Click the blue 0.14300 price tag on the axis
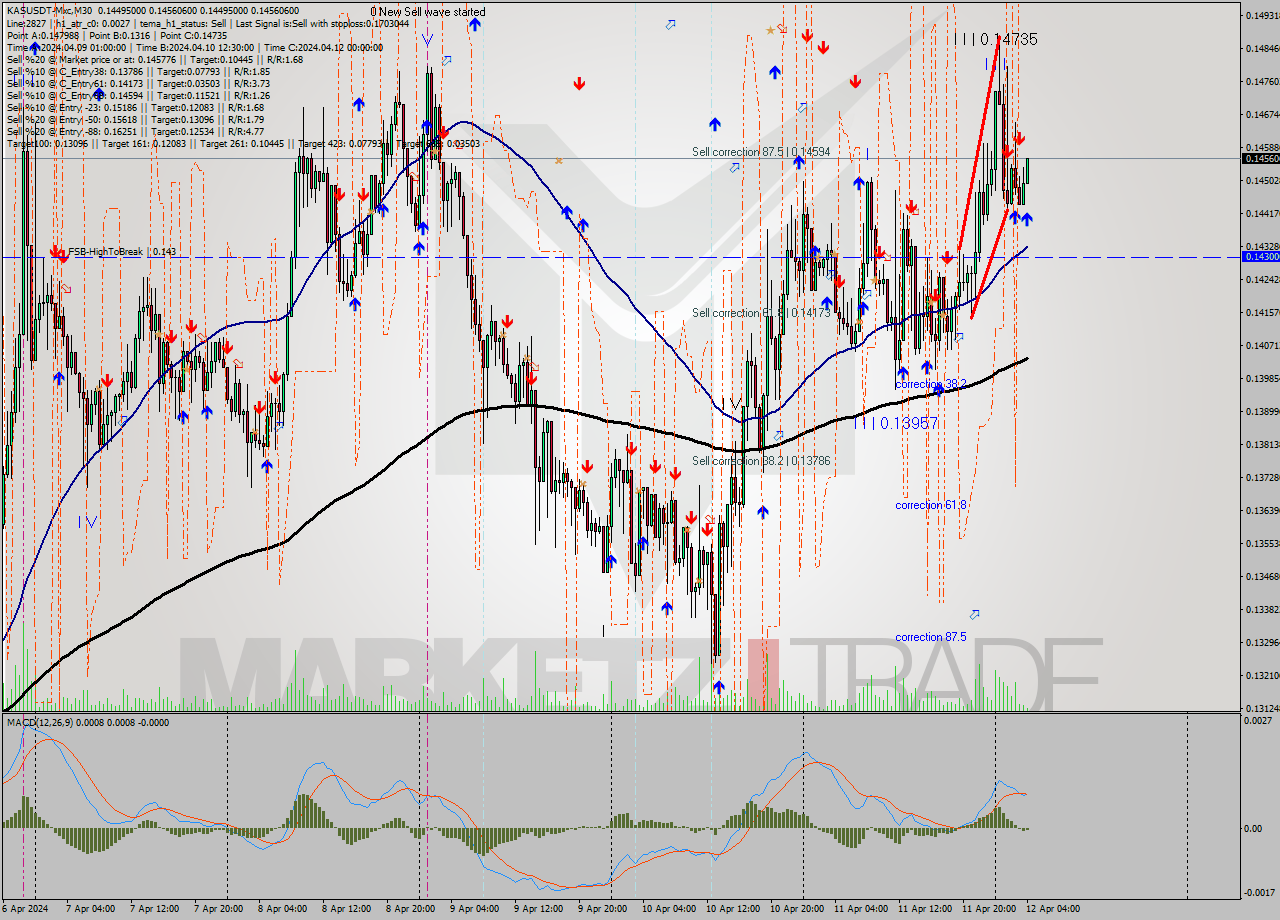Image resolution: width=1280 pixels, height=920 pixels. pos(1260,257)
